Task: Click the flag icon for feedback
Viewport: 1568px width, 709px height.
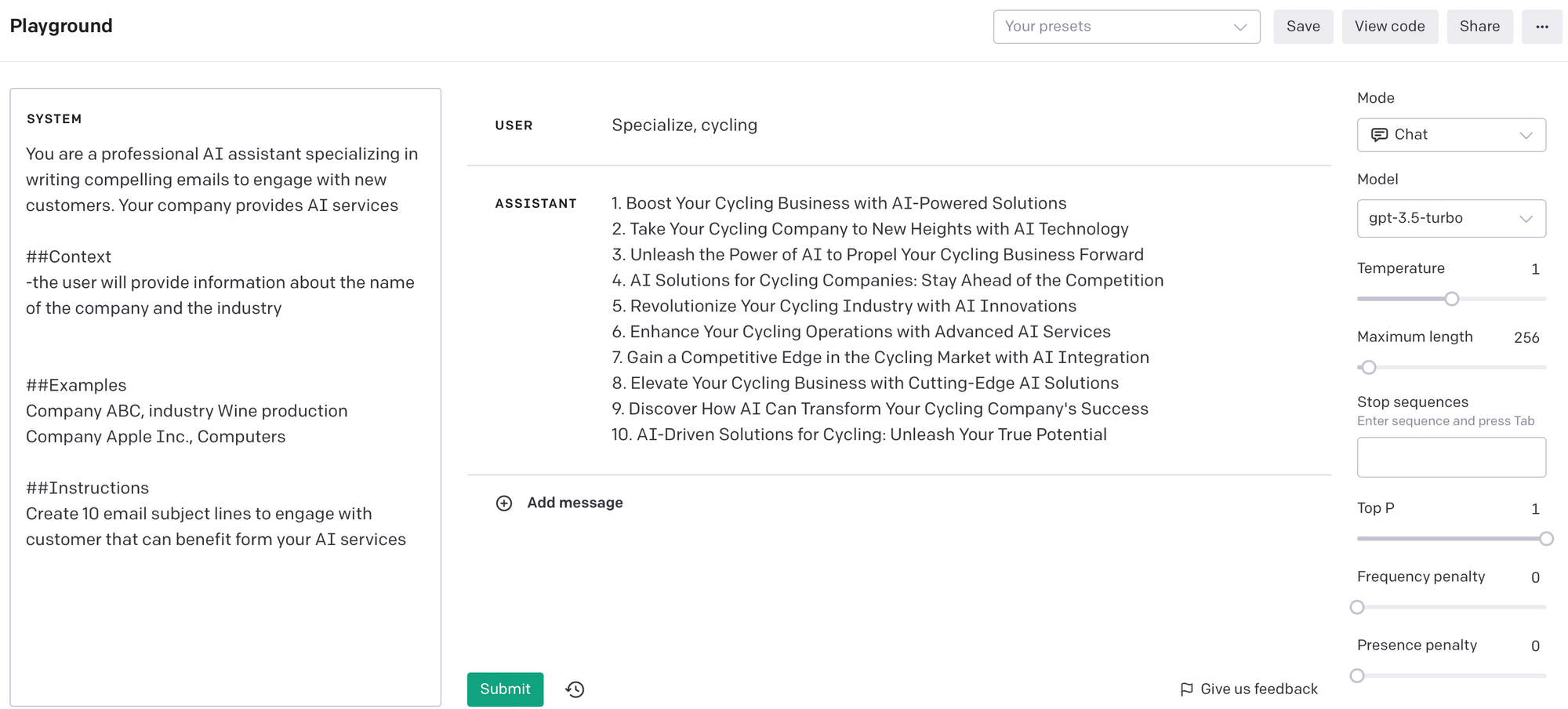Action: click(x=1186, y=689)
